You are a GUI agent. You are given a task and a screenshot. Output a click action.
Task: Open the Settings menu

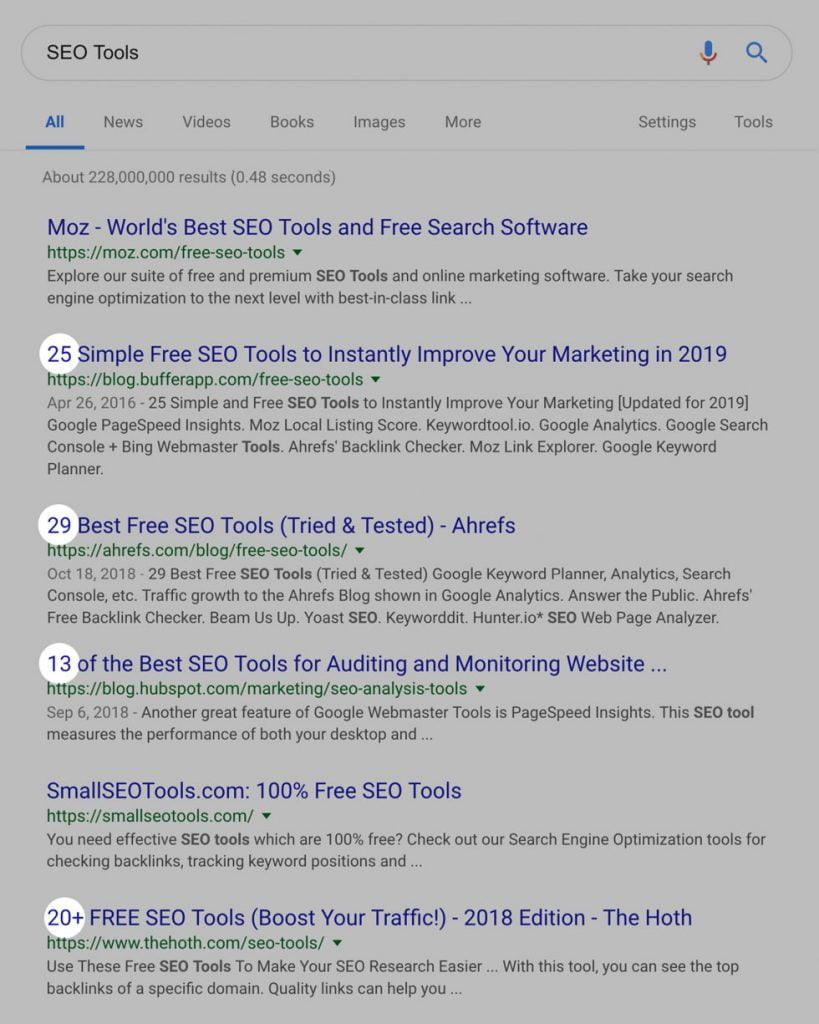click(667, 122)
